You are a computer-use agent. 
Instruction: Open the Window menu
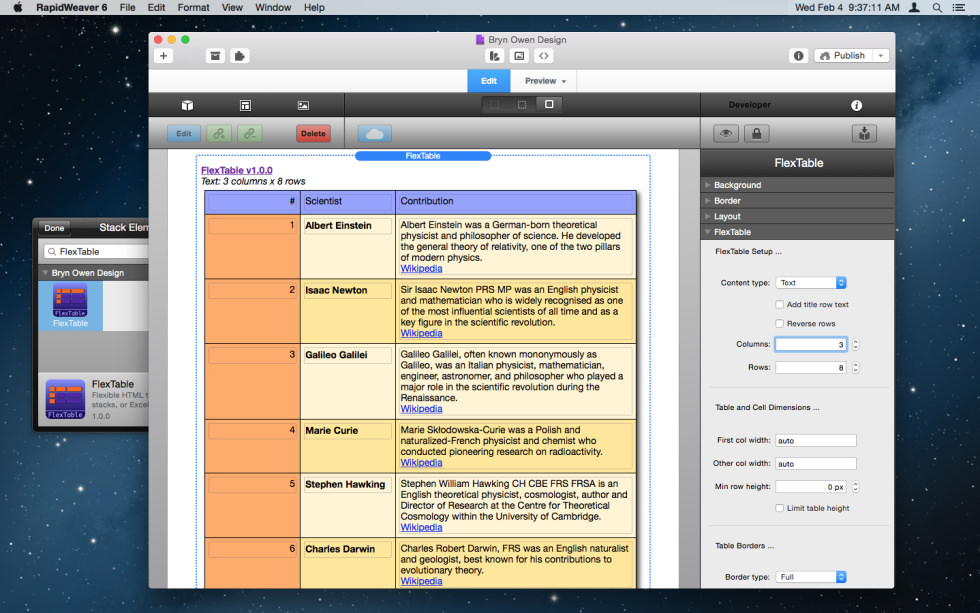[x=272, y=7]
